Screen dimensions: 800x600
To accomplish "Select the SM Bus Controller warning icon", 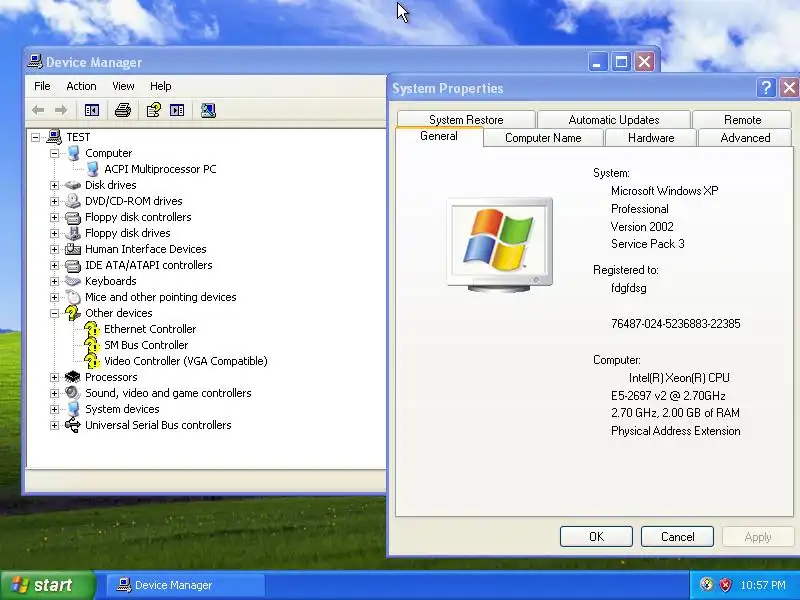I will coord(92,345).
